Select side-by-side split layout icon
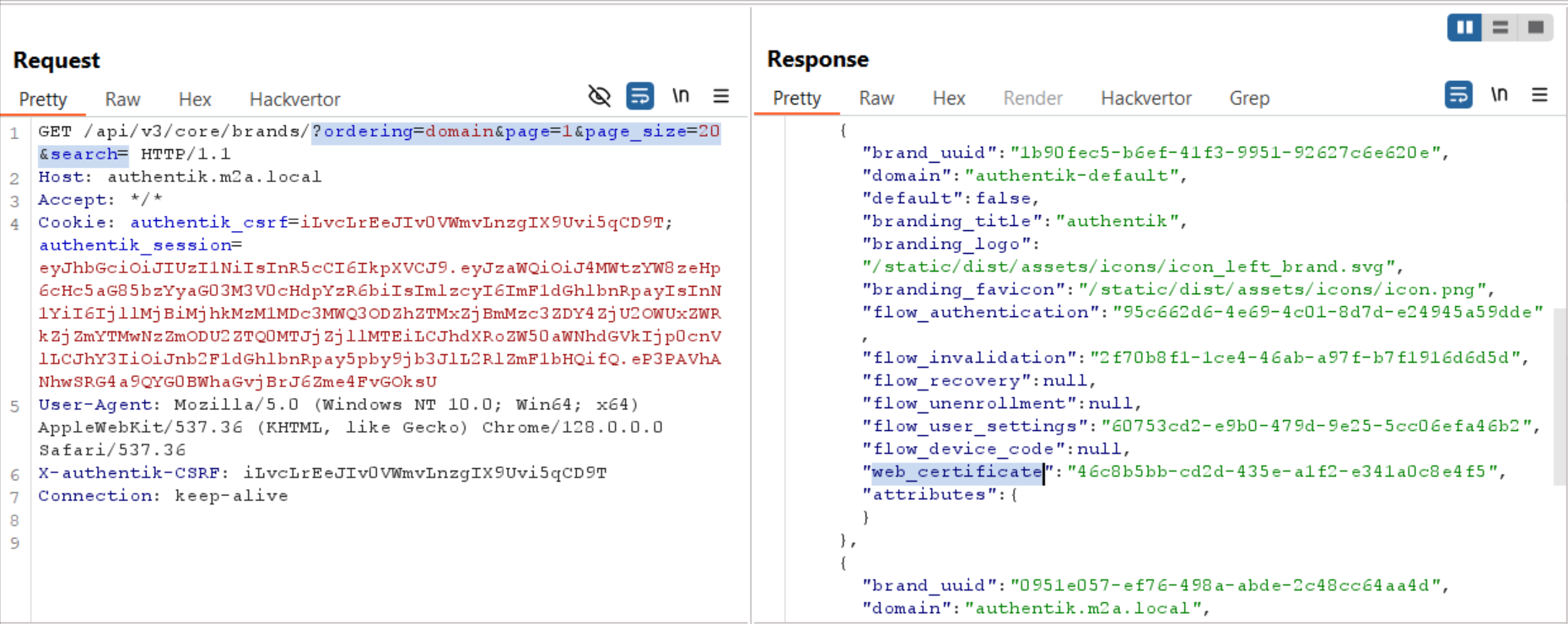1568x624 pixels. click(1465, 27)
